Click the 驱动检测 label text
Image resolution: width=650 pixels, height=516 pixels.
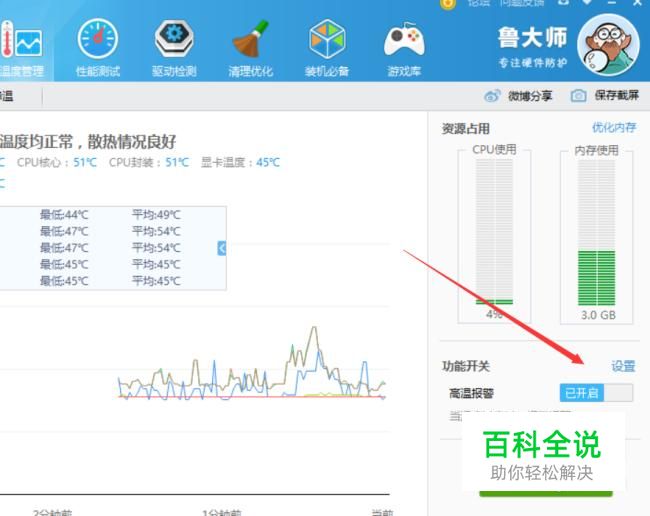click(x=174, y=71)
